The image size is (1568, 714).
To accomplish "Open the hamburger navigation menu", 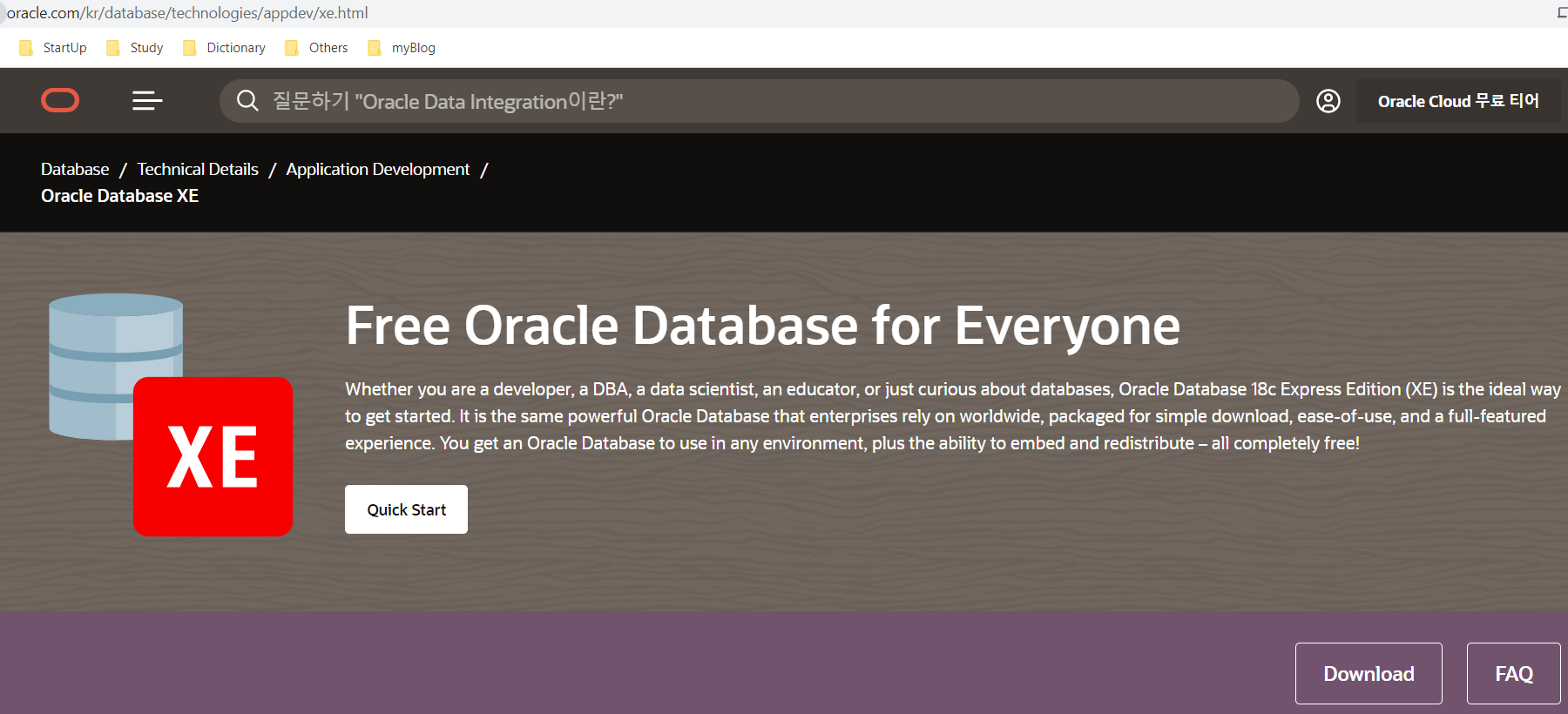I will (147, 101).
